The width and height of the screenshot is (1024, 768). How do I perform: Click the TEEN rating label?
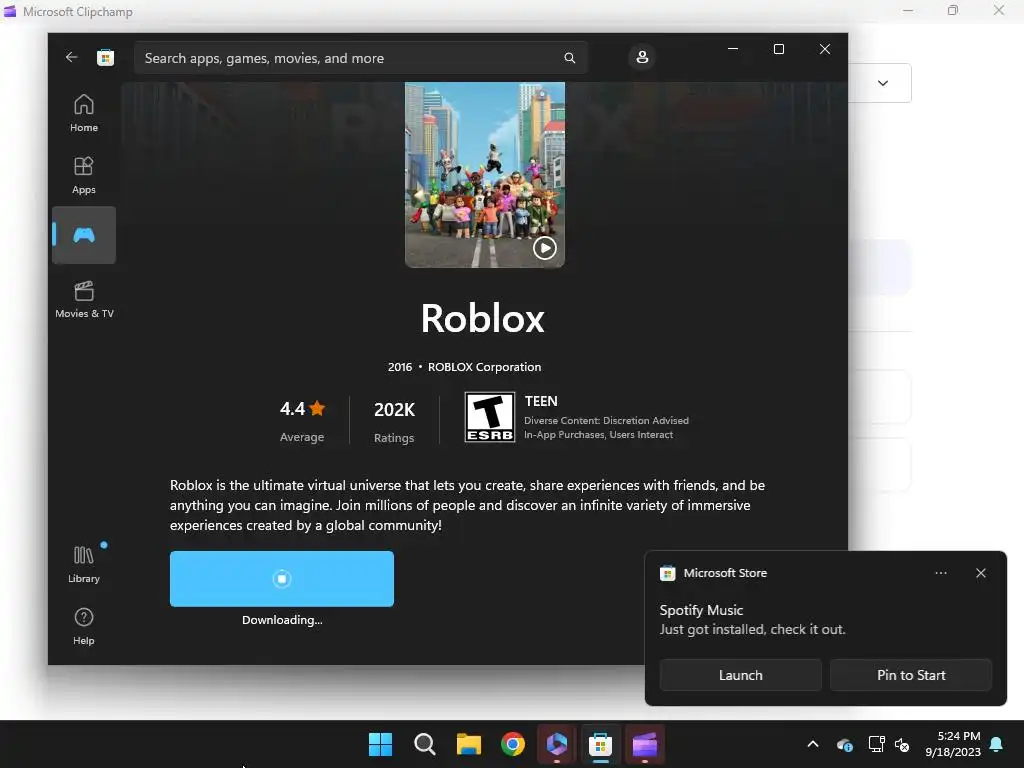(541, 401)
